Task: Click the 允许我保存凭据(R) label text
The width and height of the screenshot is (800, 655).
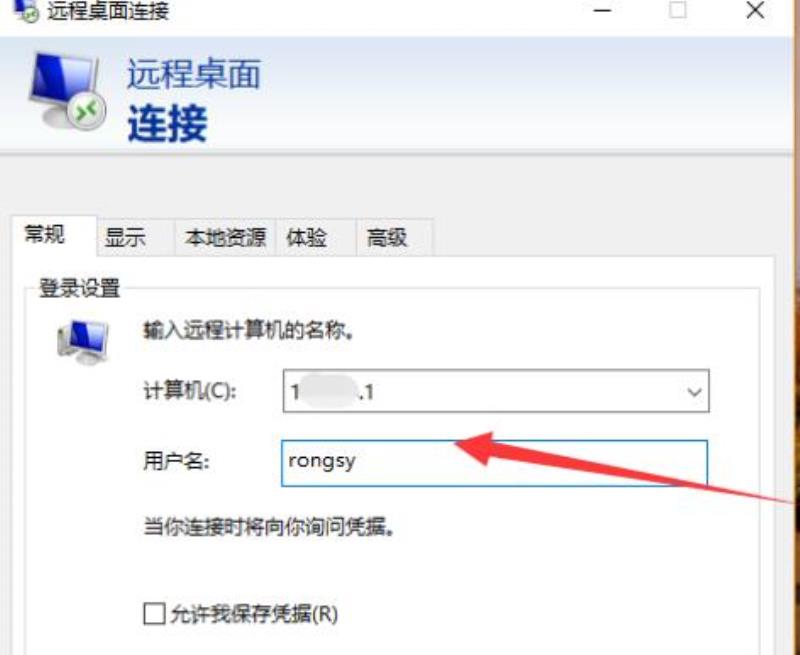Action: coord(254,614)
